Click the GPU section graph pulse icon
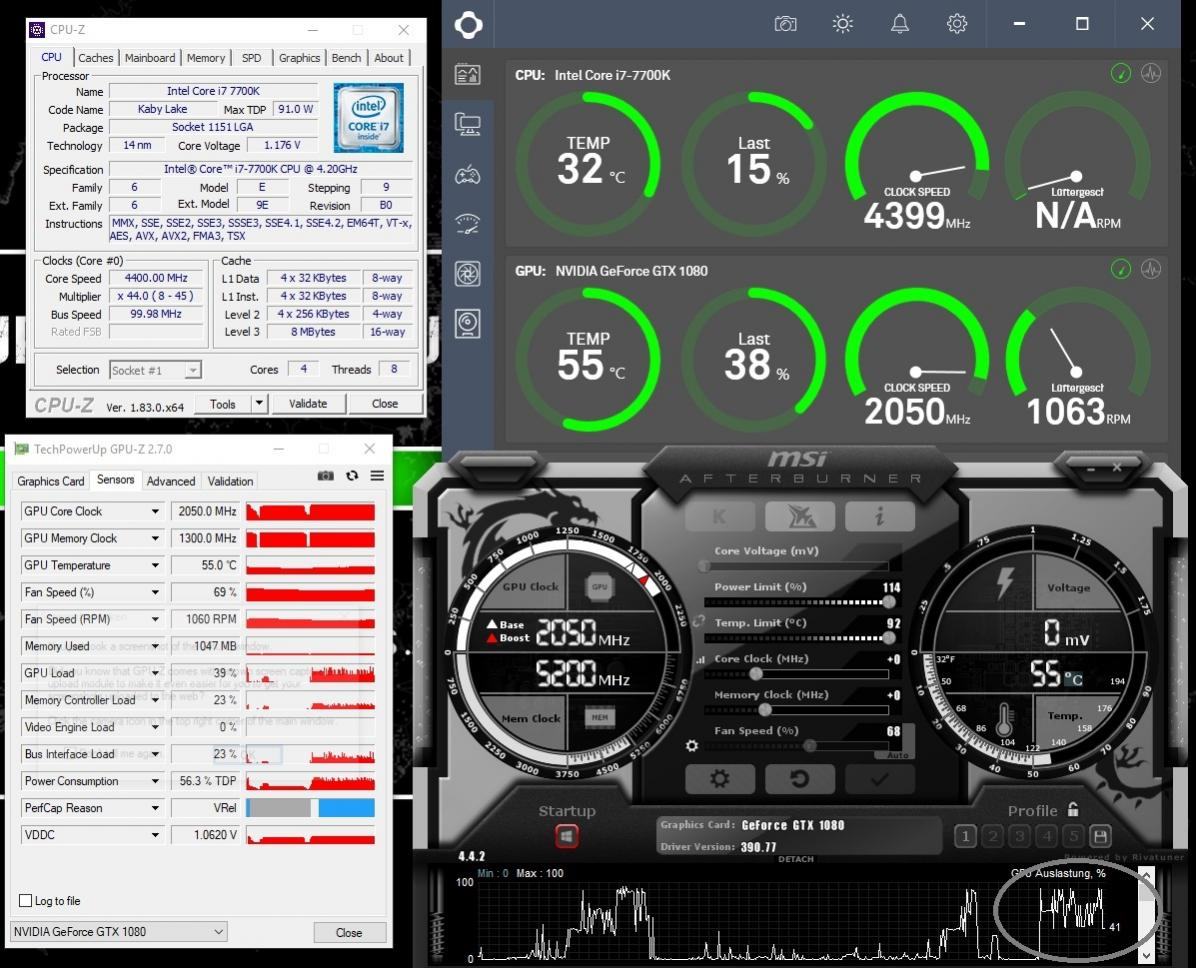 click(x=1151, y=269)
